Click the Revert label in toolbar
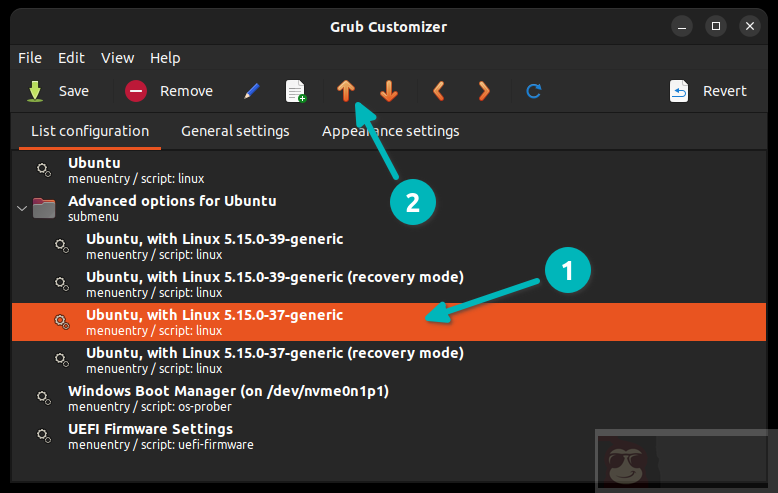The image size is (778, 493). coord(724,91)
